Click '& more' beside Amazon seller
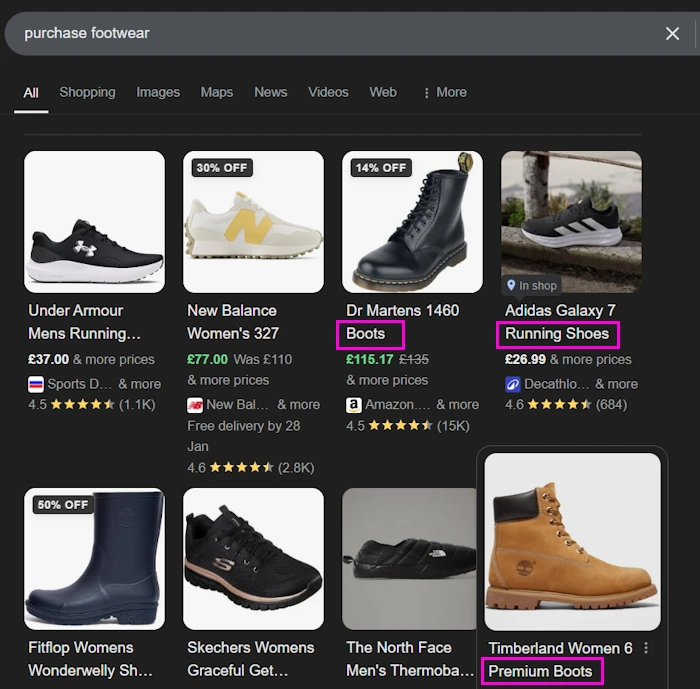The height and width of the screenshot is (689, 700). [458, 405]
